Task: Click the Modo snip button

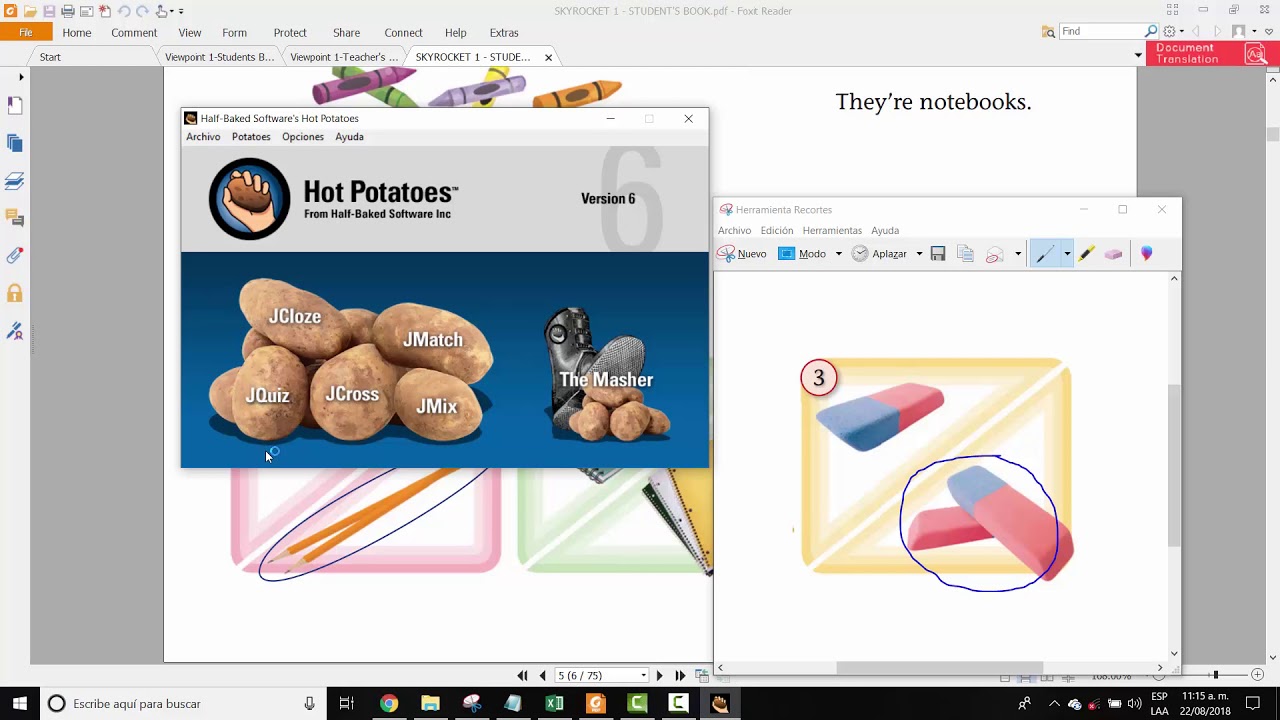Action: pyautogui.click(x=803, y=254)
